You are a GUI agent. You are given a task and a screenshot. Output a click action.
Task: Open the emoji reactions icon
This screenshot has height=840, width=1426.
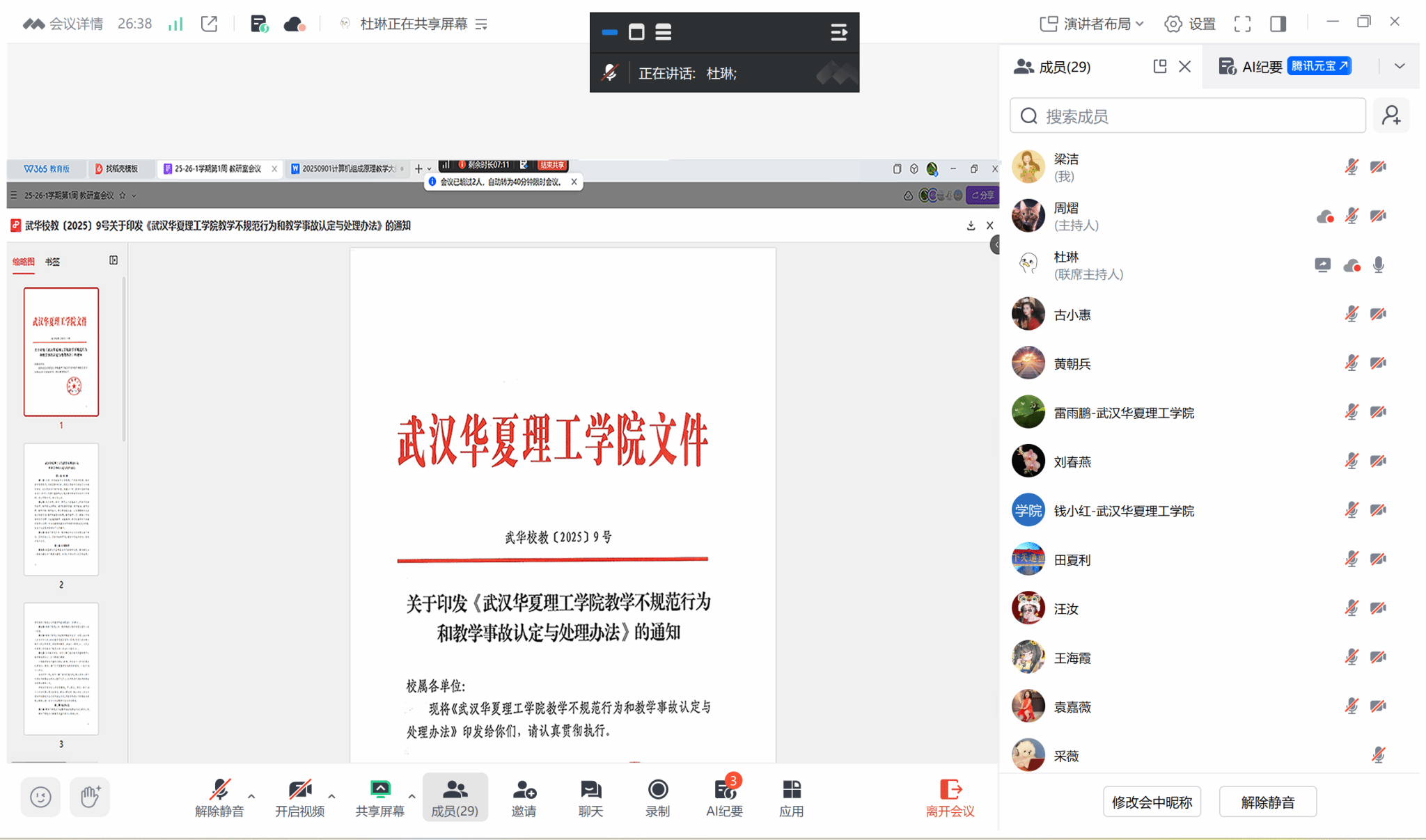pyautogui.click(x=40, y=796)
